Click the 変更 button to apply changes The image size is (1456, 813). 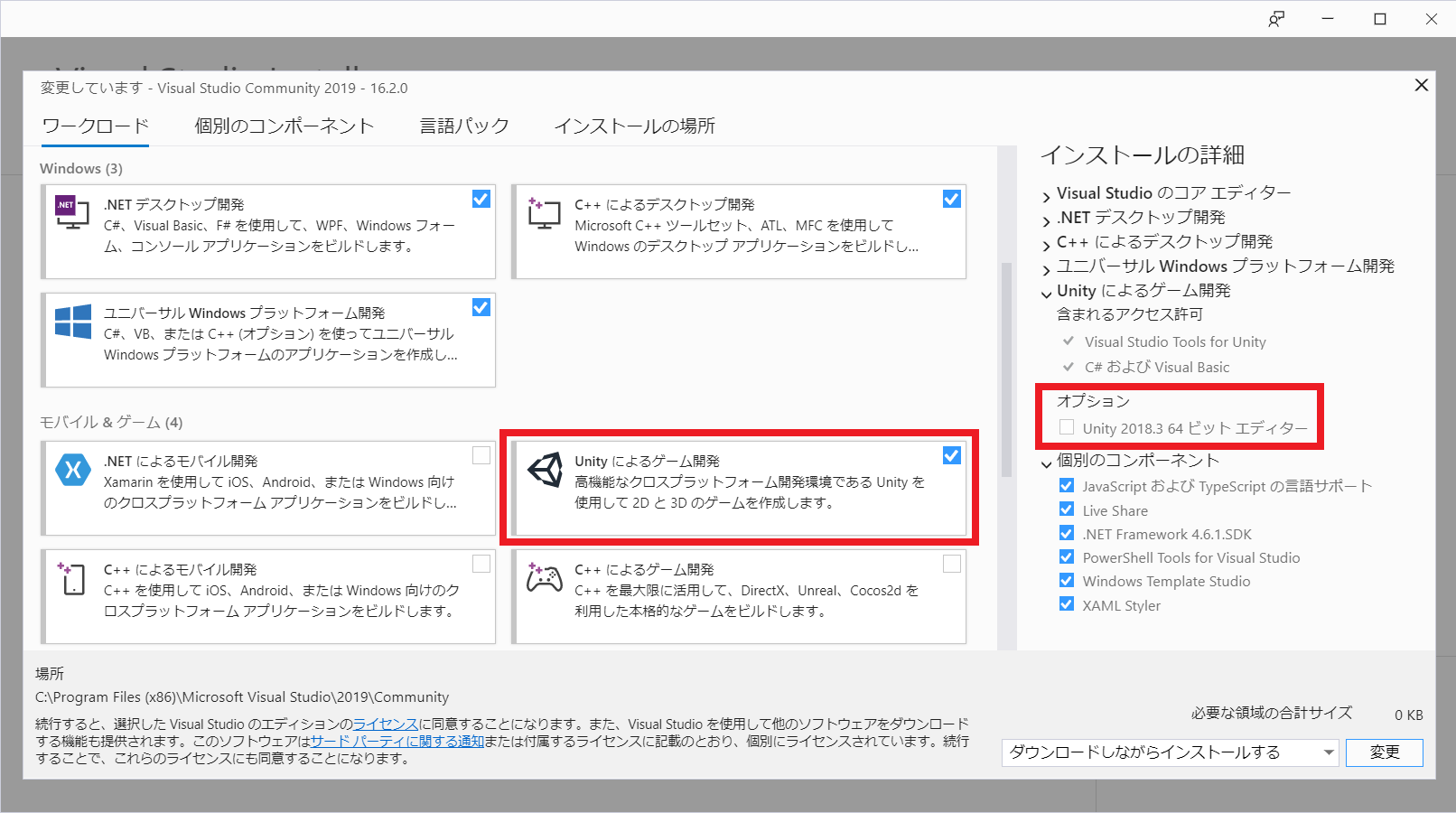pos(1384,752)
